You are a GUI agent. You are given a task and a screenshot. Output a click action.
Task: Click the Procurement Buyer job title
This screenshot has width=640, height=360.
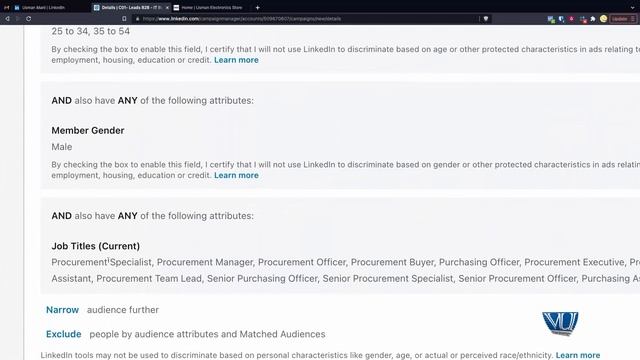(392, 262)
